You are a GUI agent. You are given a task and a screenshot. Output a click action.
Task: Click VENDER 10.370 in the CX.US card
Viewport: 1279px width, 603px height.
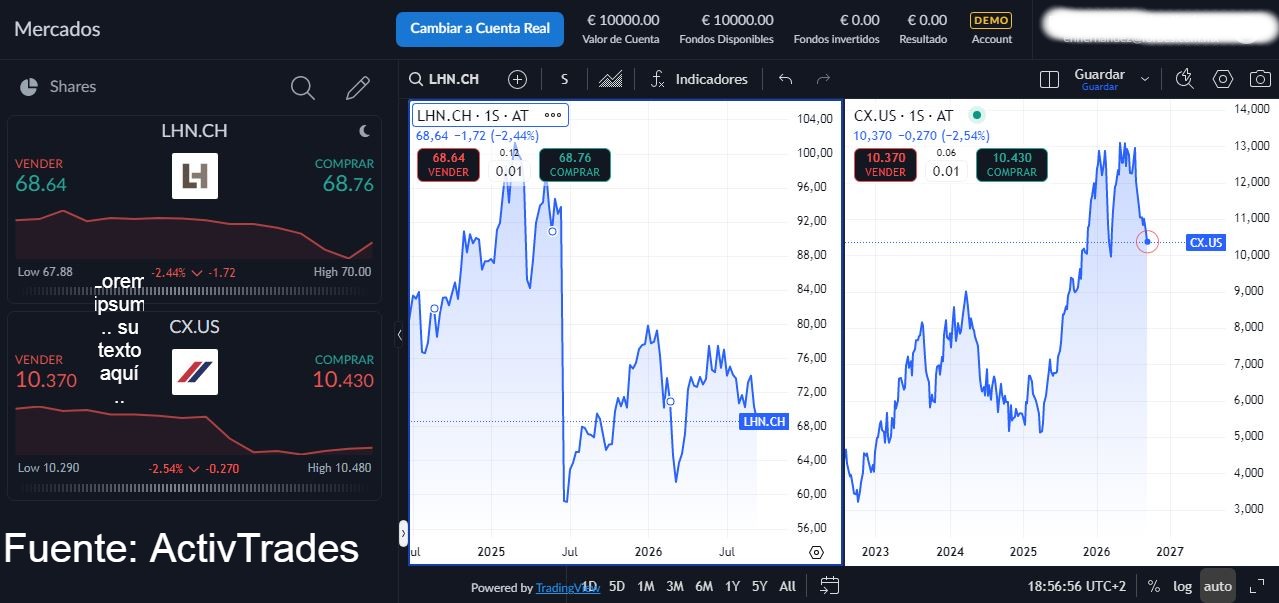pyautogui.click(x=46, y=372)
